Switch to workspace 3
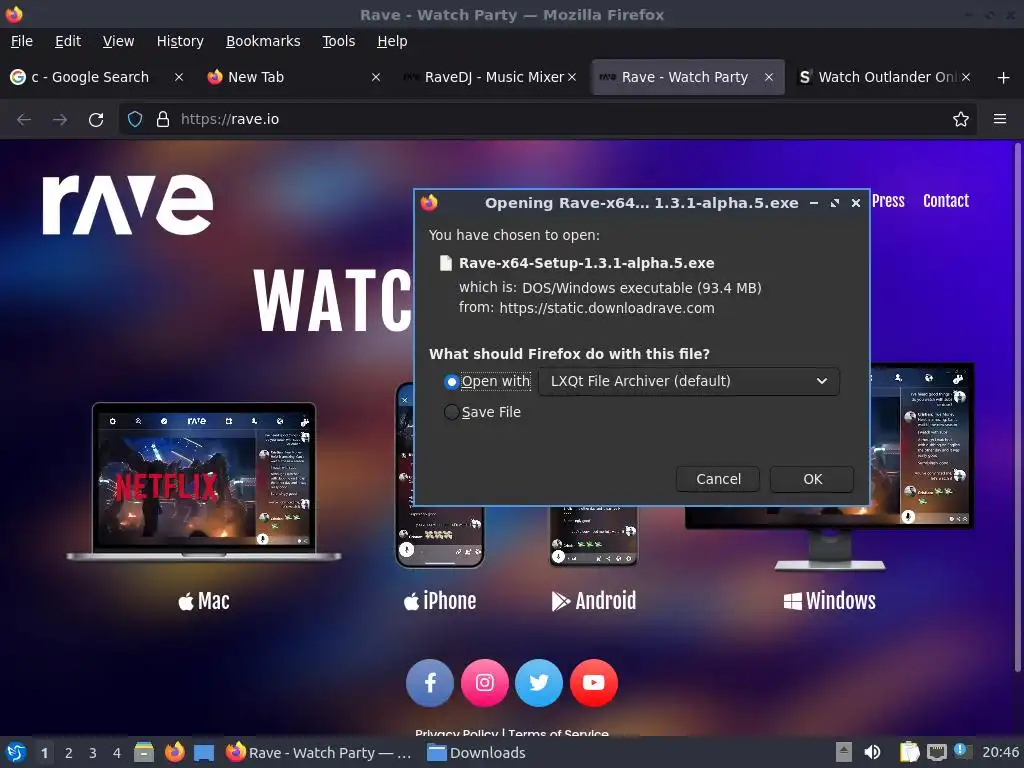The height and width of the screenshot is (768, 1024). (93, 754)
